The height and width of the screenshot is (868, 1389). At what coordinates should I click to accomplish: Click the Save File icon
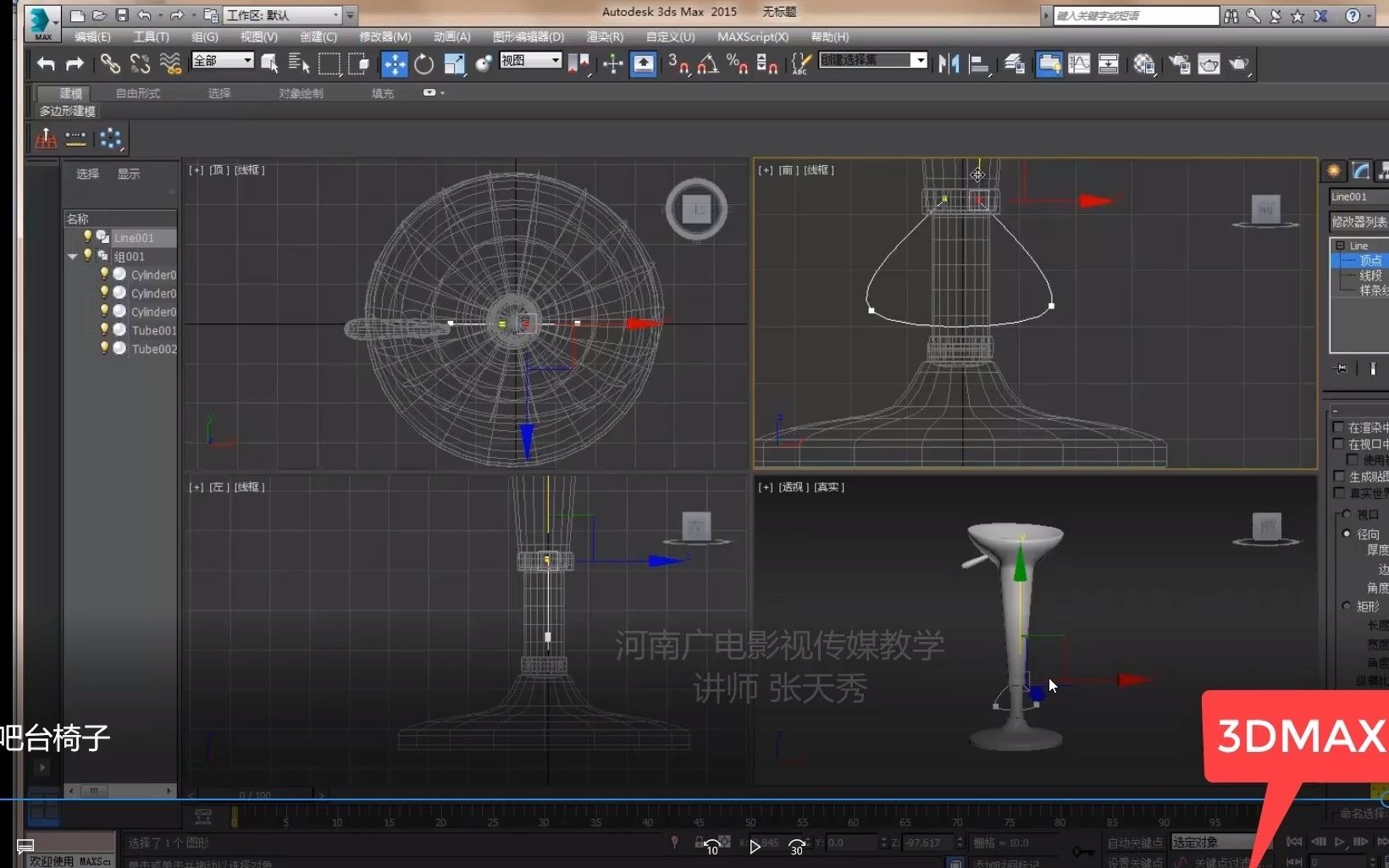121,15
